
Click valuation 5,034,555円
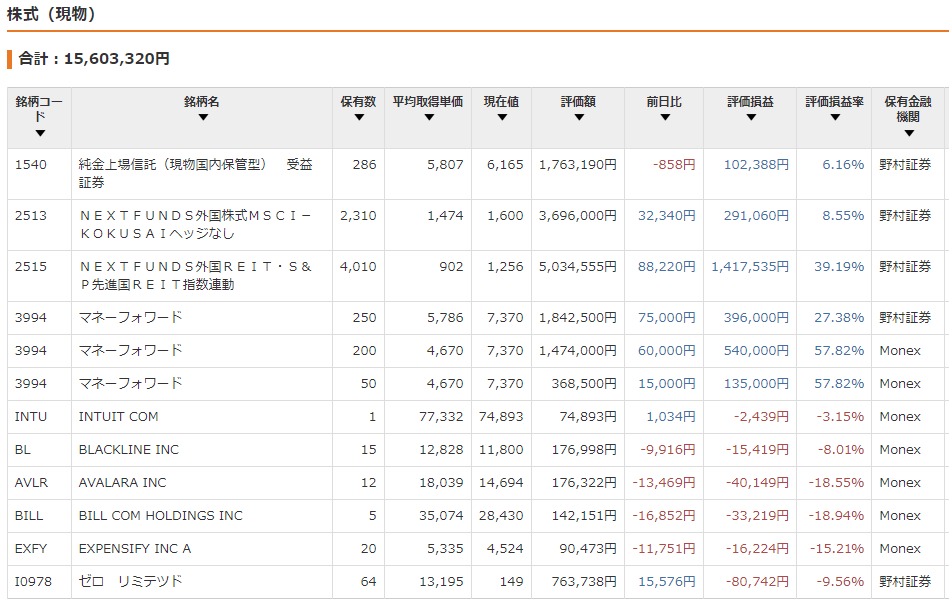pyautogui.click(x=578, y=266)
